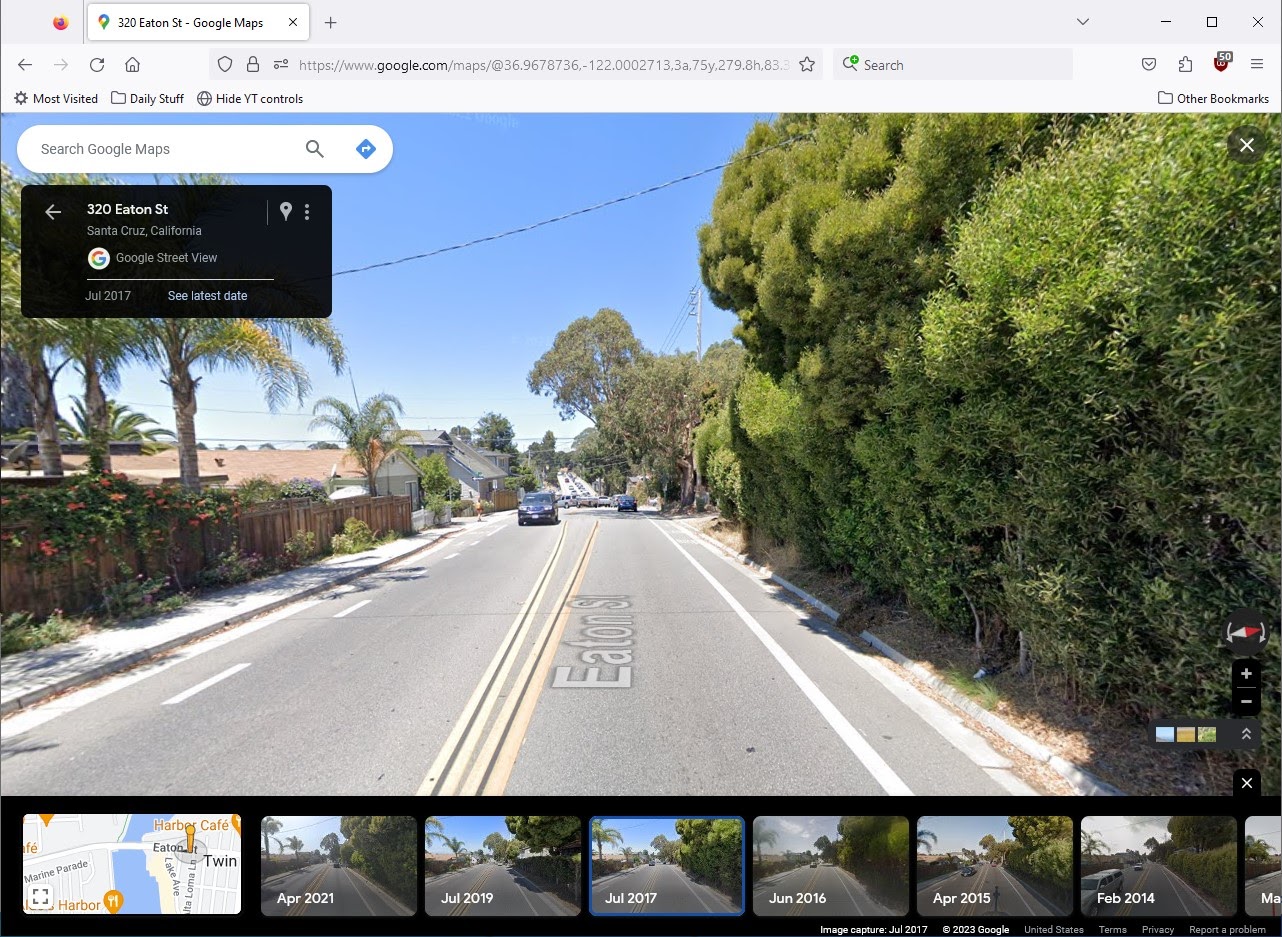
Task: Open the Most Visited bookmarks folder
Action: [x=55, y=98]
